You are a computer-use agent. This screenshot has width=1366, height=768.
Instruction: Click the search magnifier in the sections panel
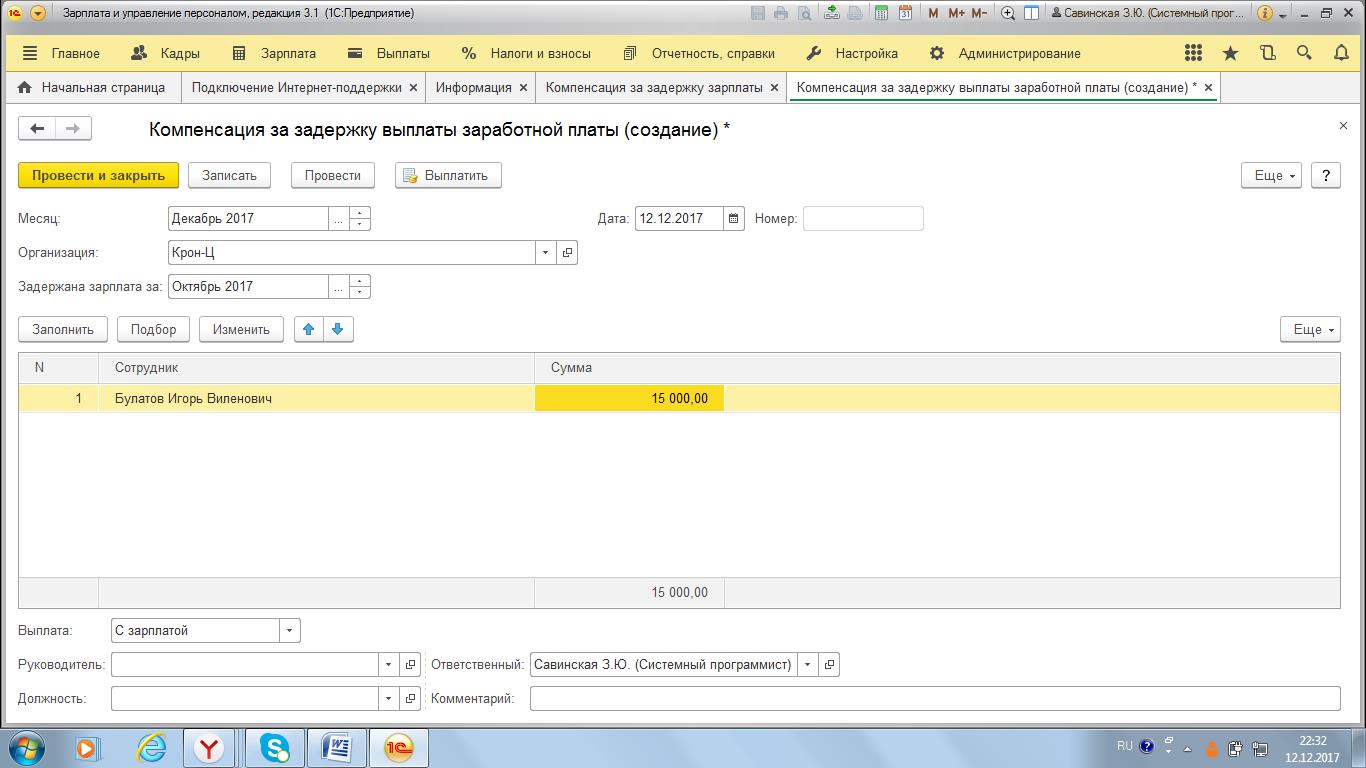coord(1304,54)
